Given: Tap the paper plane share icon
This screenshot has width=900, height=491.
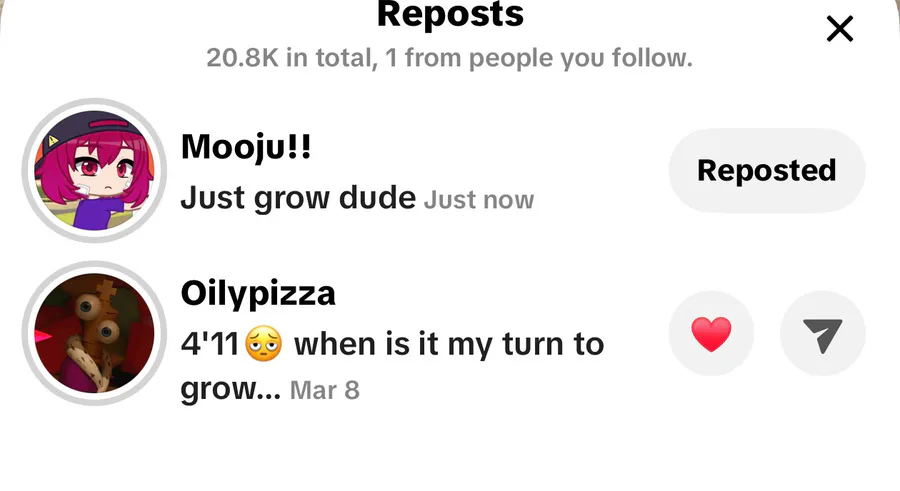Looking at the screenshot, I should [x=822, y=335].
